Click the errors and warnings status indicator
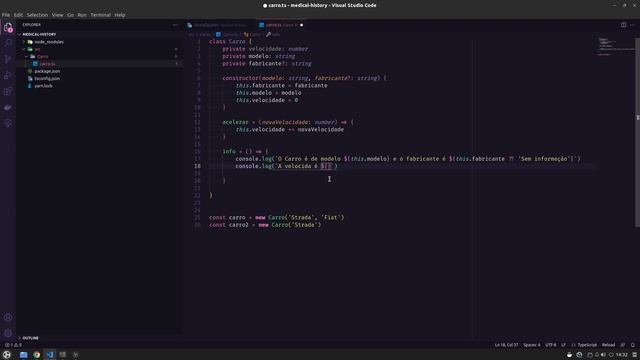640x360 pixels. (x=13, y=345)
